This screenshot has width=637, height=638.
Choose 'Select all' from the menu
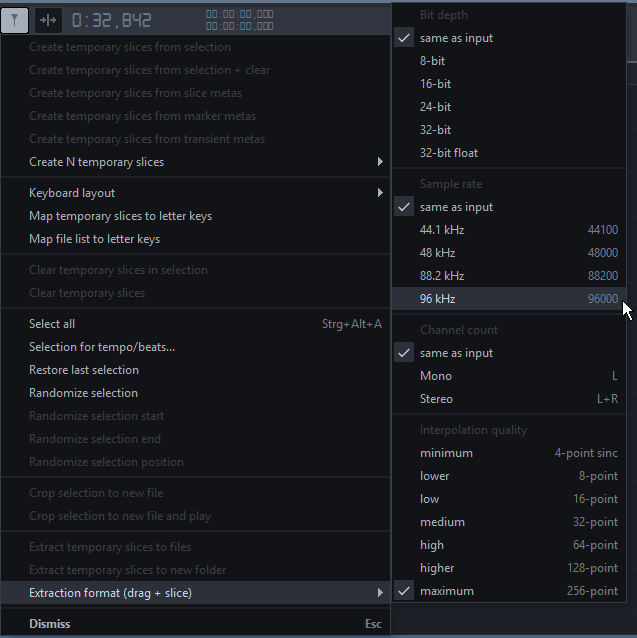(52, 324)
